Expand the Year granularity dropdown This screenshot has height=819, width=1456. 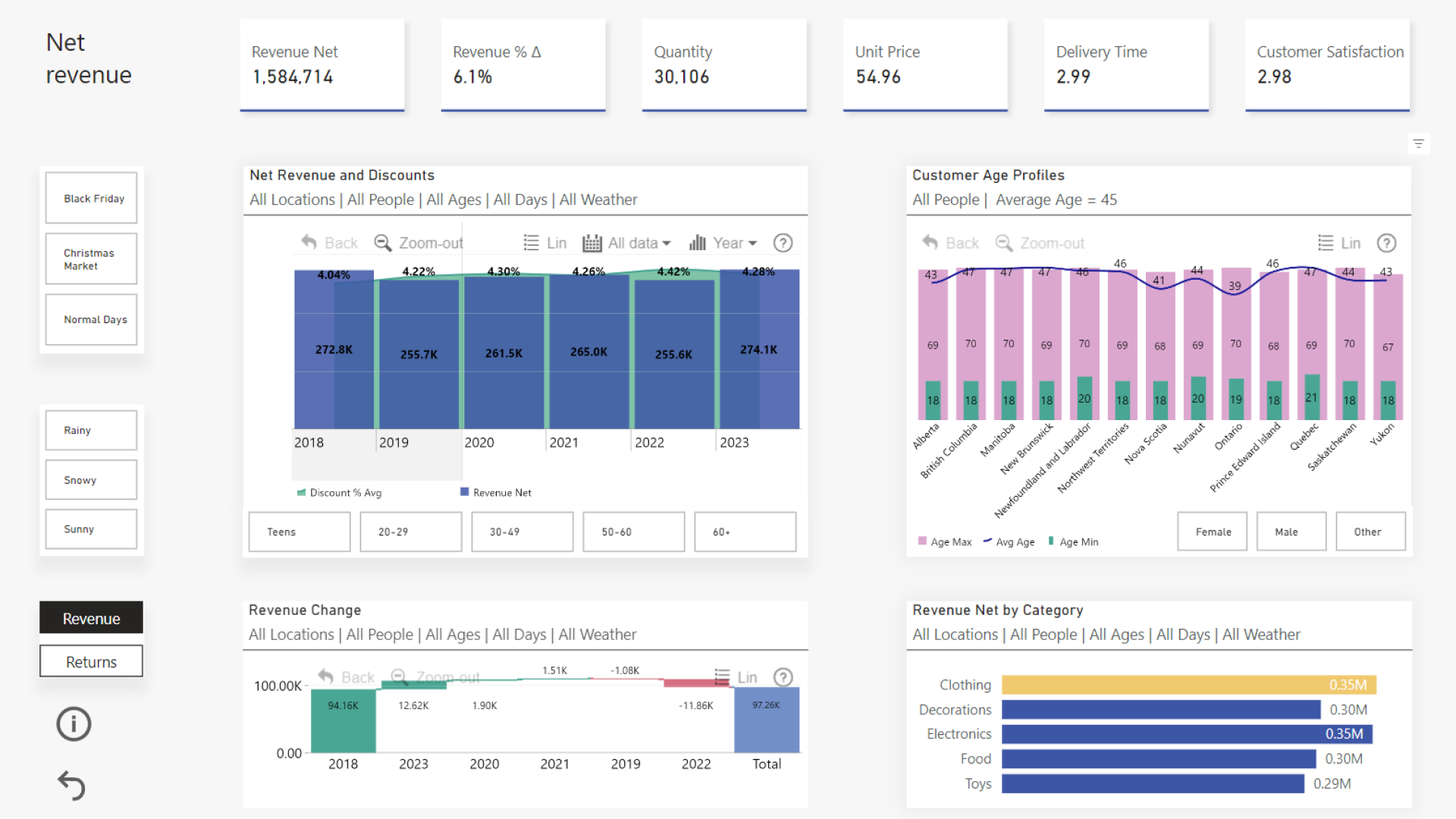[735, 243]
